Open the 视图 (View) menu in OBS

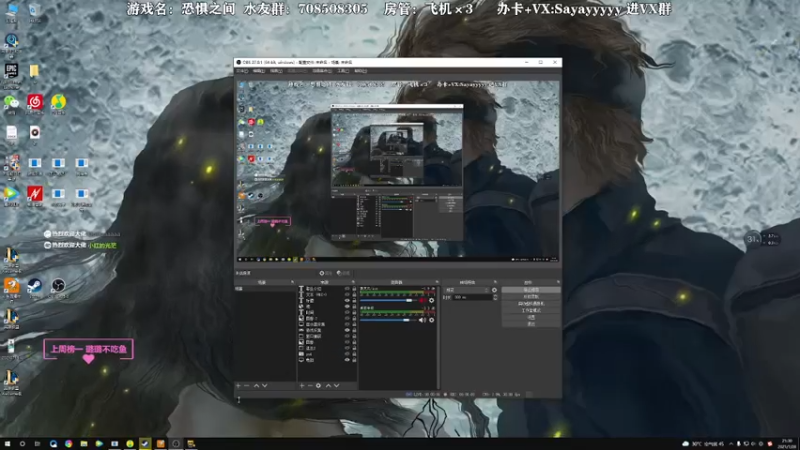click(x=276, y=71)
